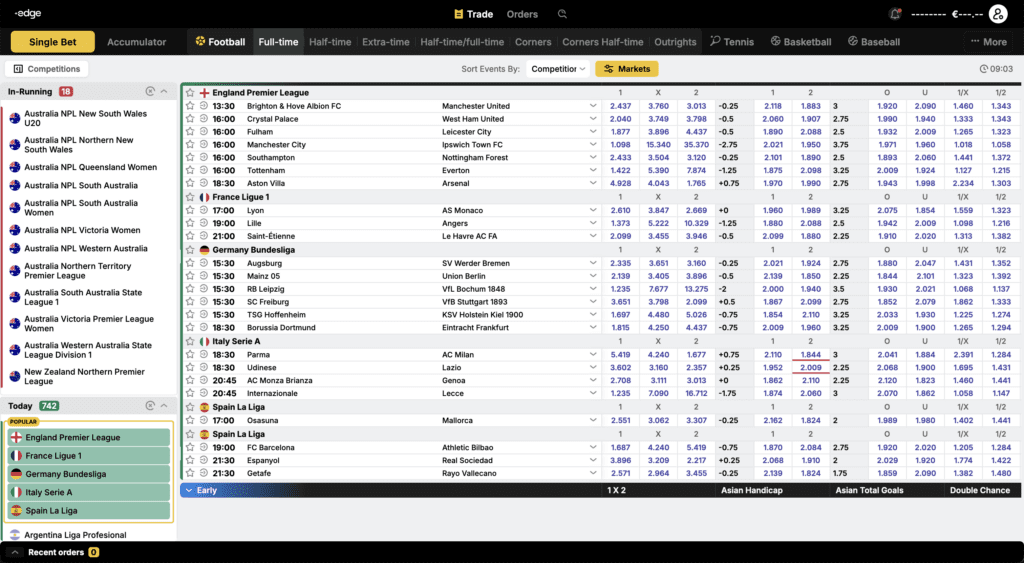
Task: Click the history clock icon for Osasuna row
Action: [x=204, y=421]
